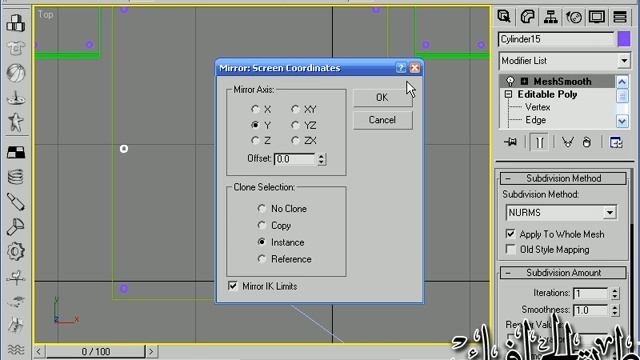This screenshot has width=640, height=360.
Task: Collapse the Subdivision Method rollout
Action: [564, 178]
